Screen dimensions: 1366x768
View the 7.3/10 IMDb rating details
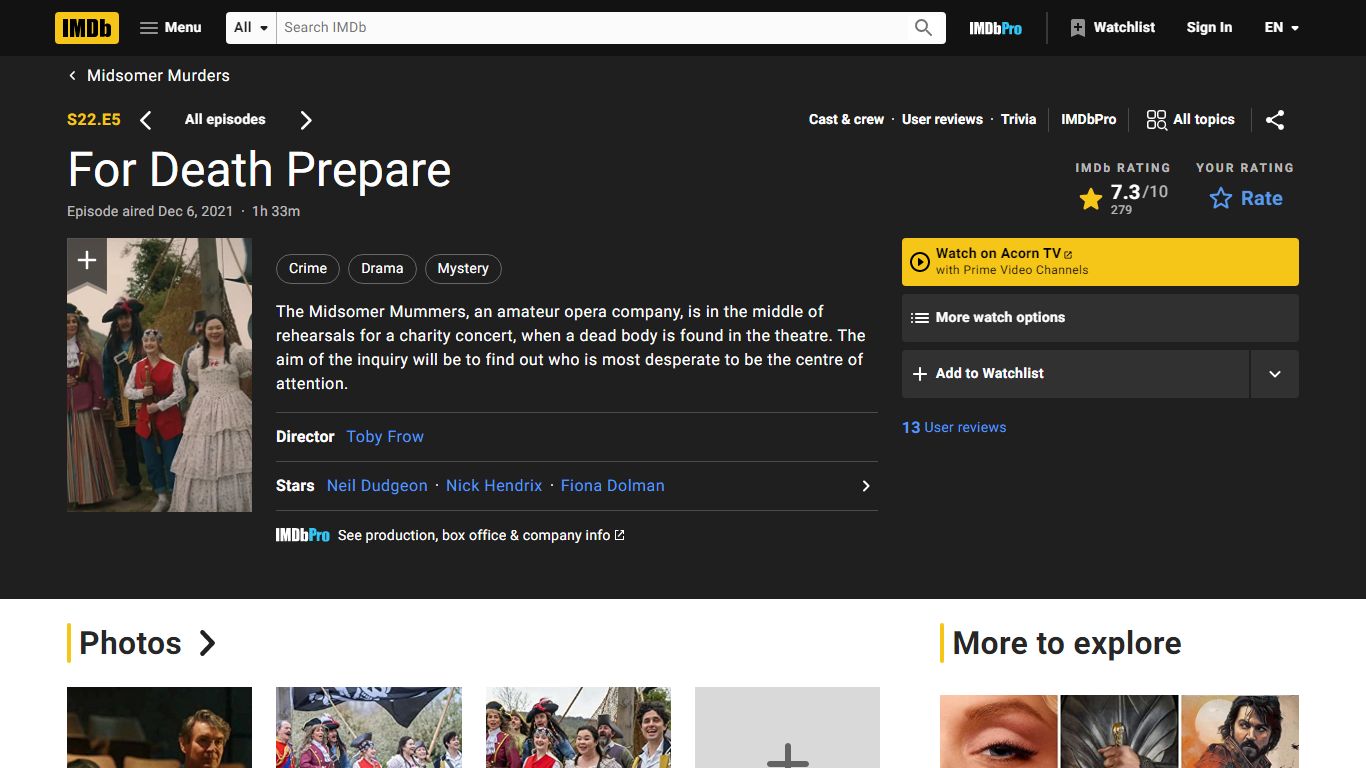[1122, 198]
